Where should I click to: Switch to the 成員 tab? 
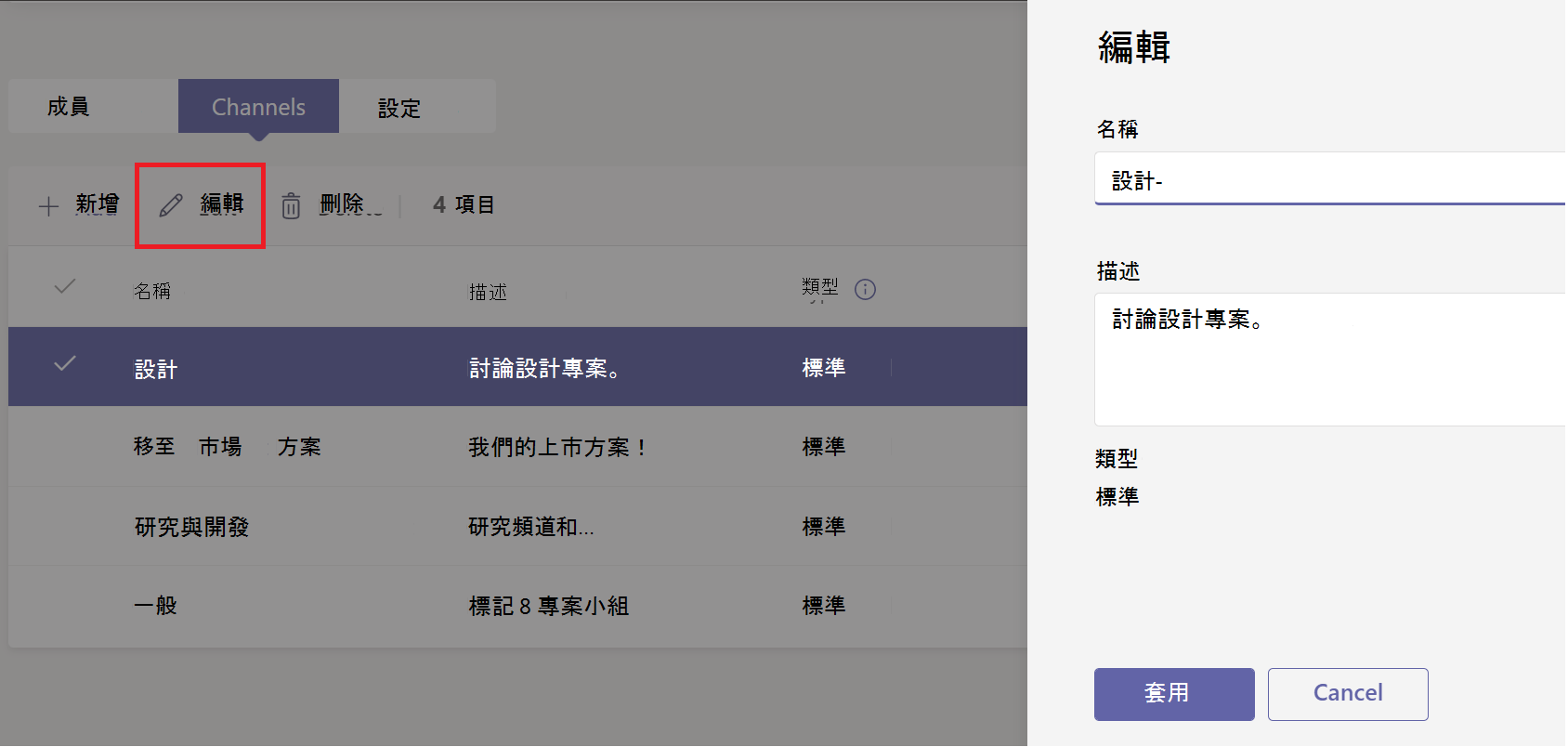pyautogui.click(x=93, y=106)
